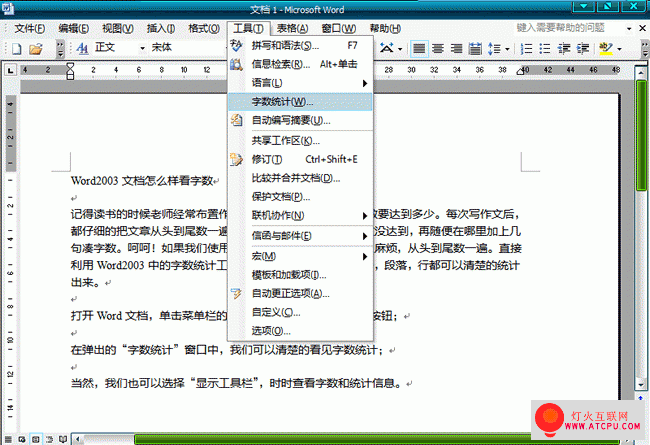The image size is (650, 445).
Task: Select 保护文档(P) menu item
Action: 301,197
